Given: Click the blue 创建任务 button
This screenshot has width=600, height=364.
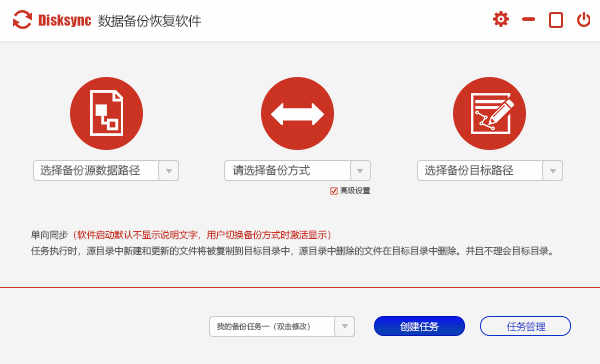Looking at the screenshot, I should coord(419,326).
